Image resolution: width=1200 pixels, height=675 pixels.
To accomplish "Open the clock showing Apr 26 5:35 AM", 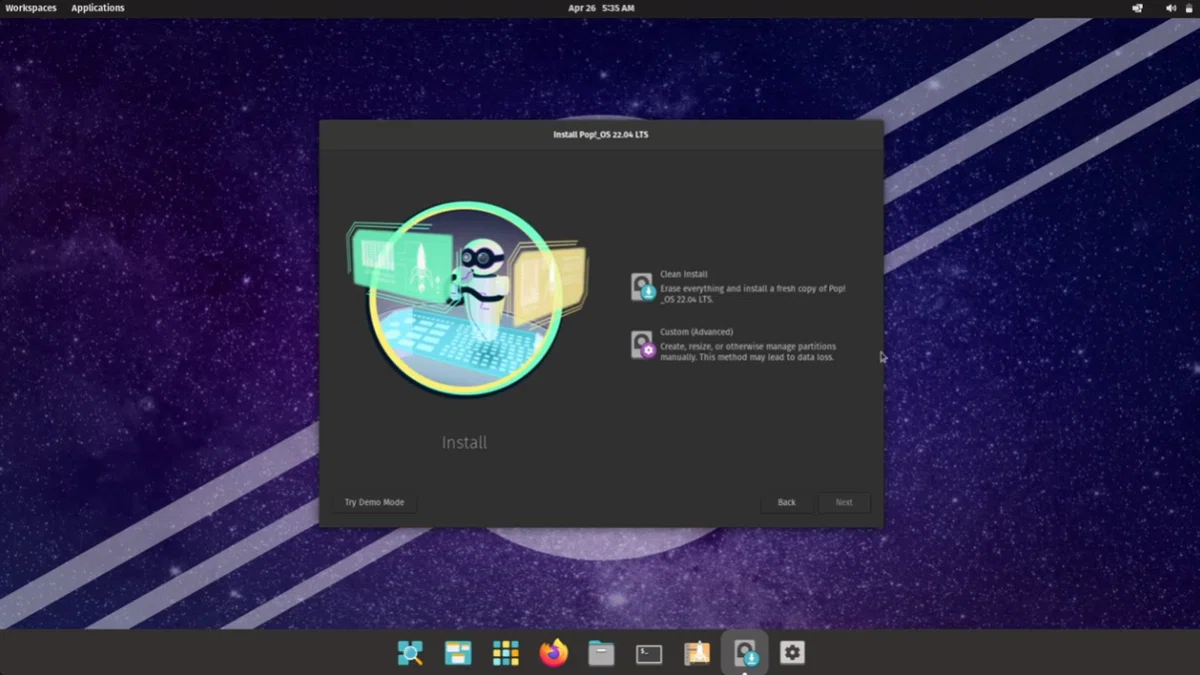I will (601, 8).
